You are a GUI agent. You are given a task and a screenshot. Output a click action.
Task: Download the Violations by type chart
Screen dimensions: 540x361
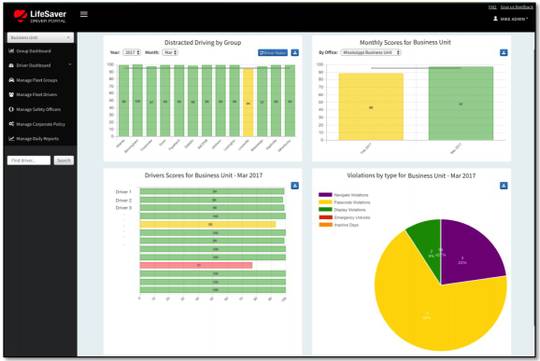503,186
